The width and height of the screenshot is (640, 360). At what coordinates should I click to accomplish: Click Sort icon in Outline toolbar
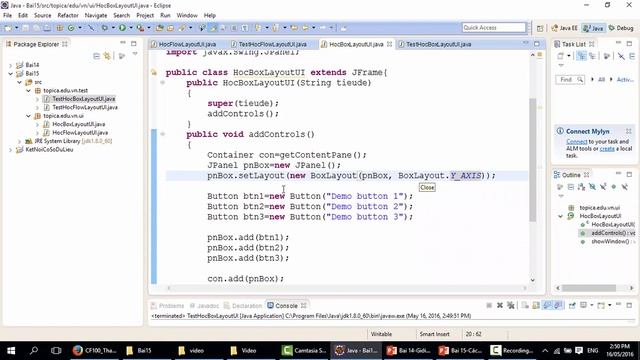click(581, 187)
